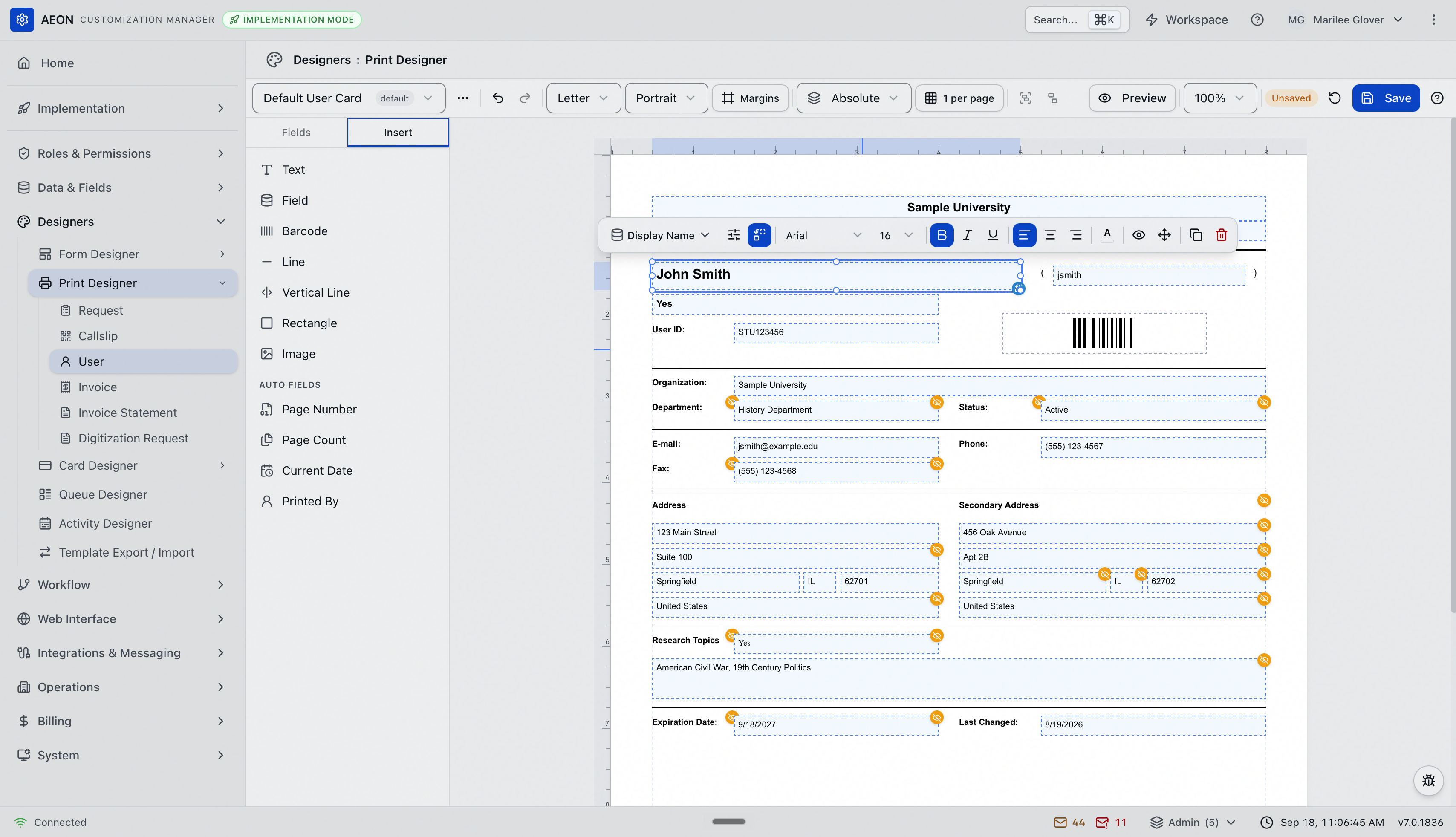The width and height of the screenshot is (1456, 837).
Task: Toggle underline formatting
Action: 993,235
